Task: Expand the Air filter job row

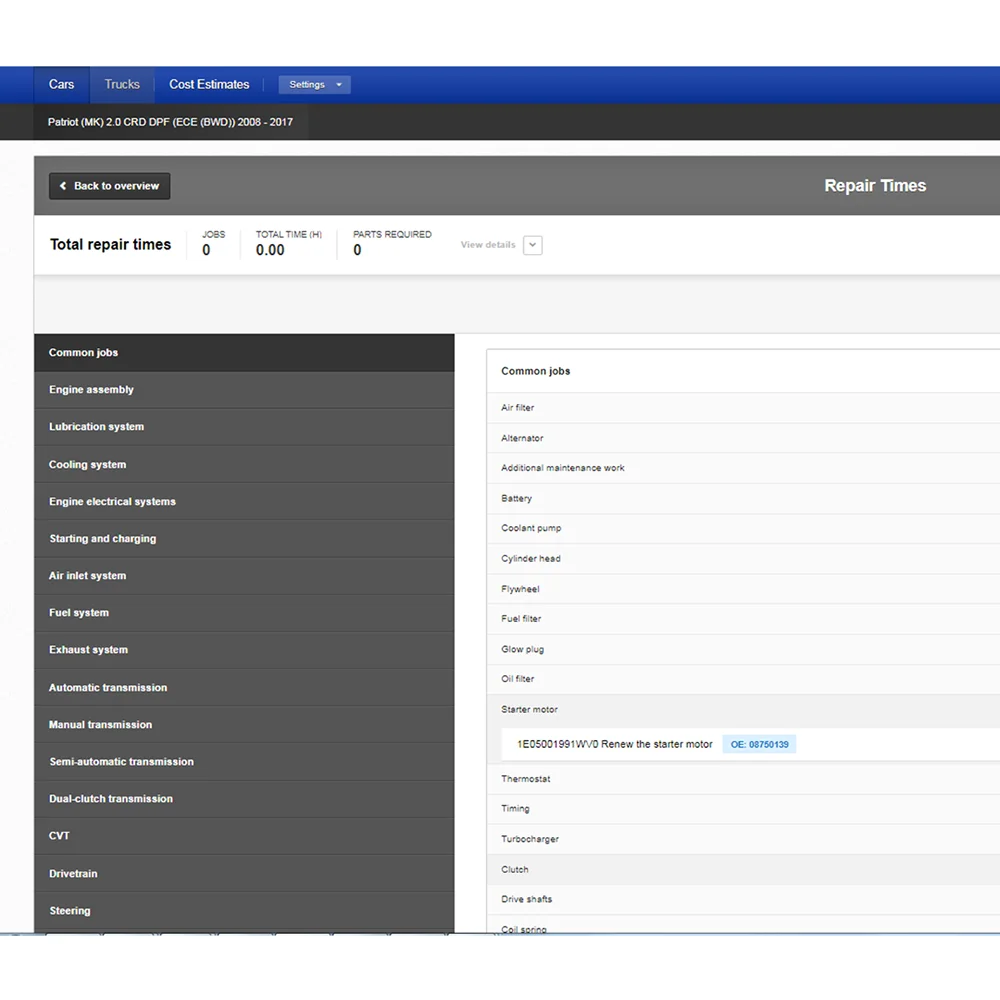Action: 518,408
